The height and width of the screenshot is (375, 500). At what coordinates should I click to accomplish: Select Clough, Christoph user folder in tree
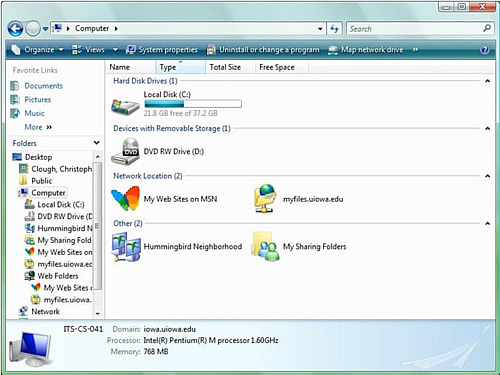pyautogui.click(x=62, y=169)
